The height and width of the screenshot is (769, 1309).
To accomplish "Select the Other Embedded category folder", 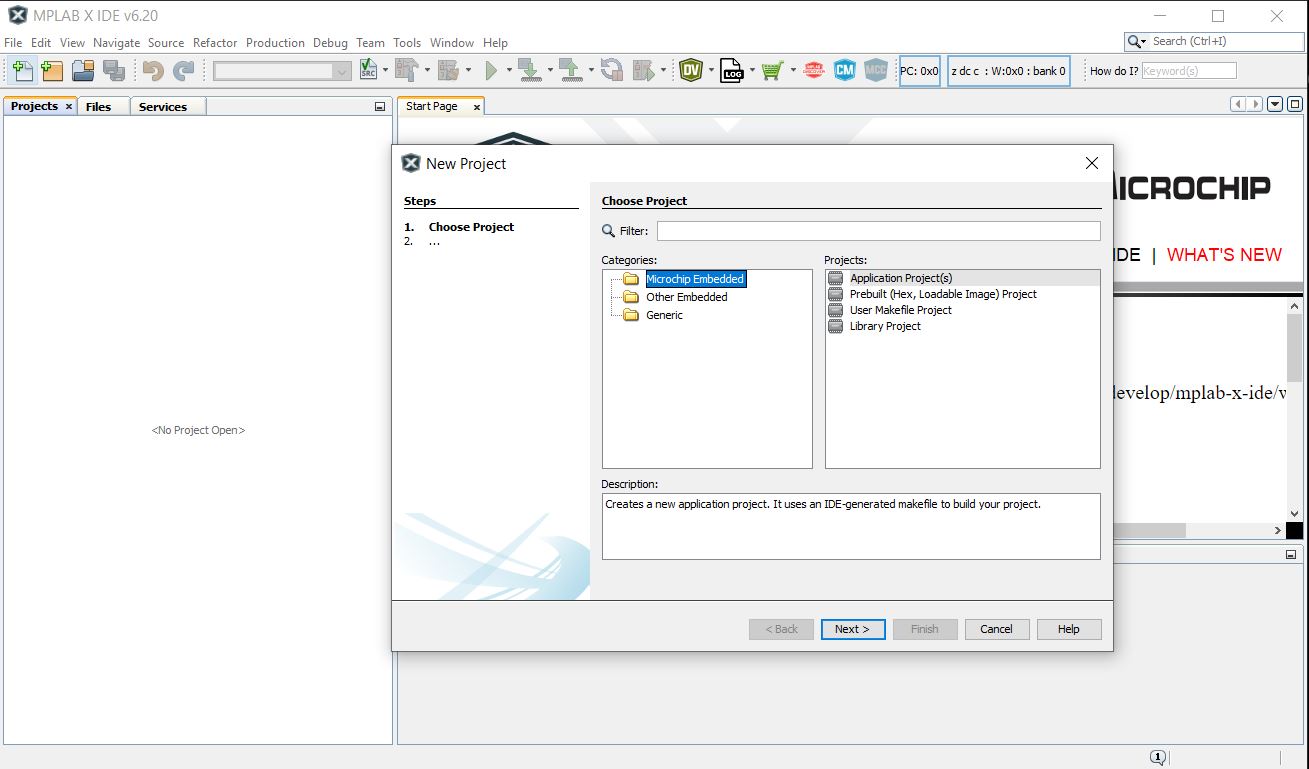I will 686,297.
